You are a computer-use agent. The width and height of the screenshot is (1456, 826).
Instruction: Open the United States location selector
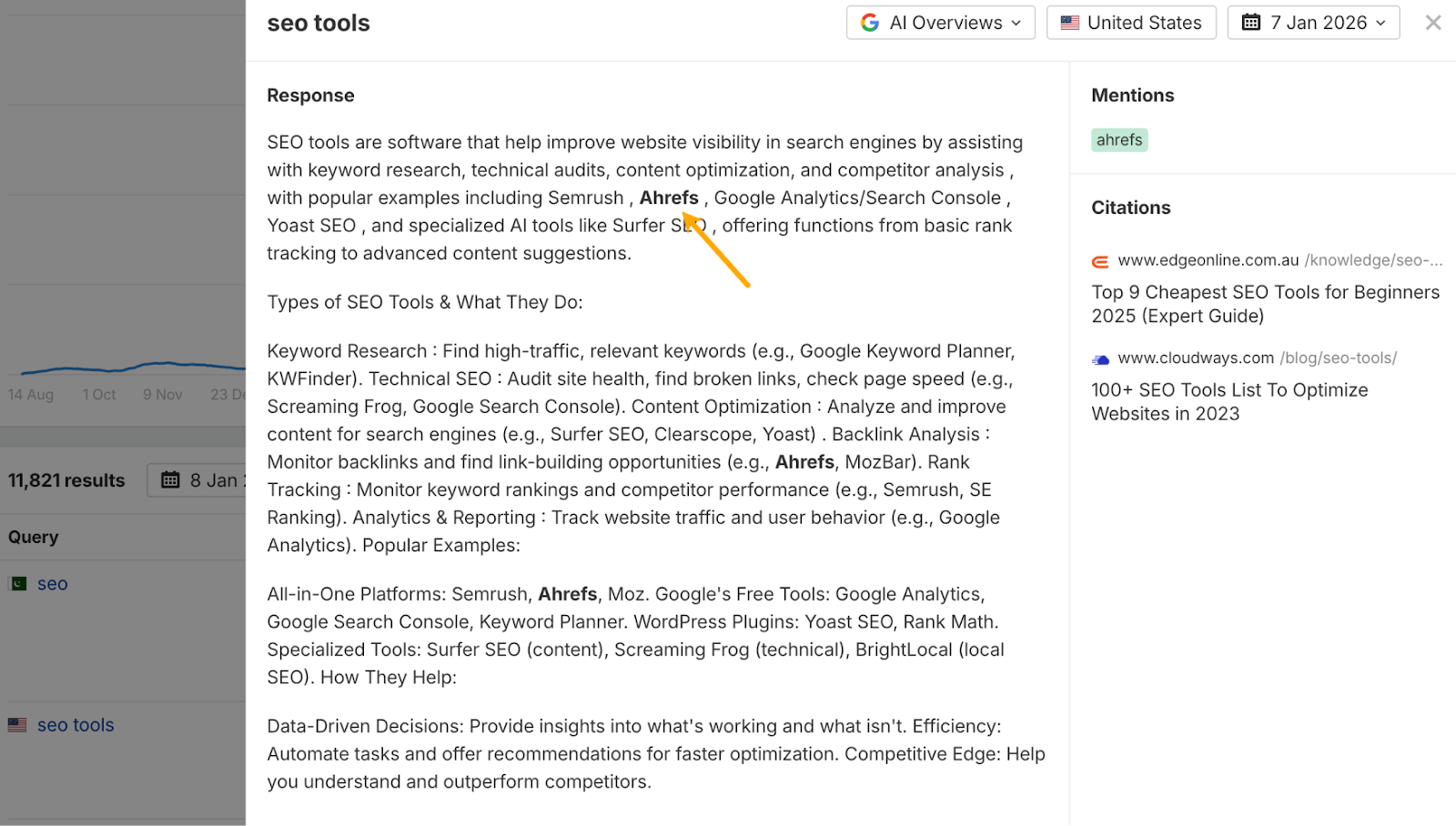coord(1131,22)
